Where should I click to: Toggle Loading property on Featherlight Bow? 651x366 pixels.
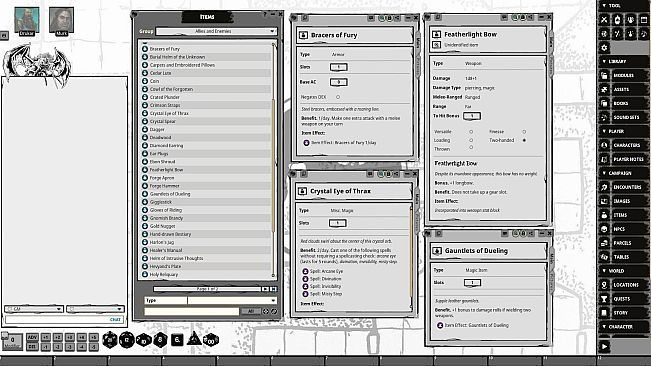[x=471, y=140]
